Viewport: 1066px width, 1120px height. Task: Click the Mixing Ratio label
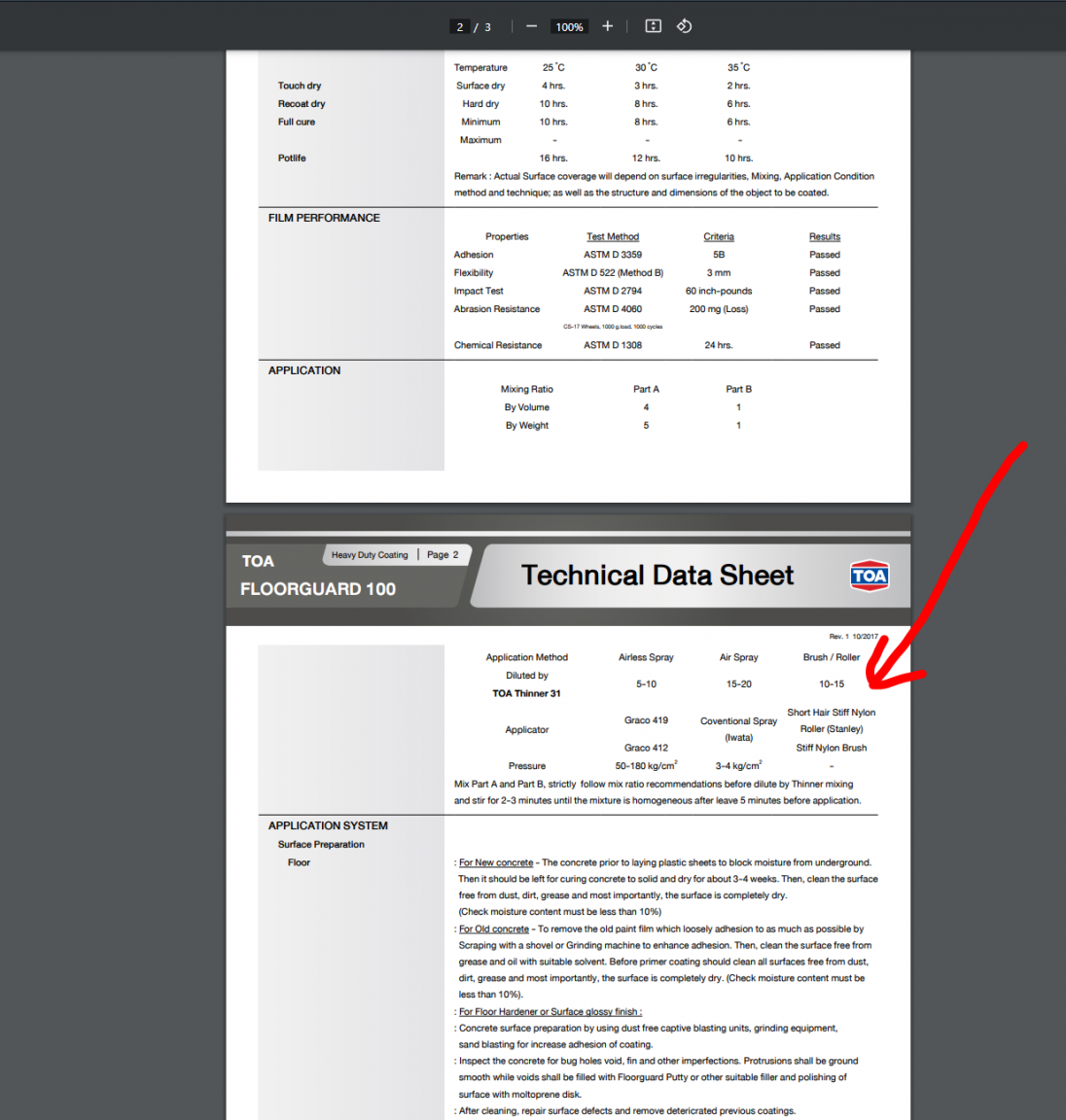526,389
